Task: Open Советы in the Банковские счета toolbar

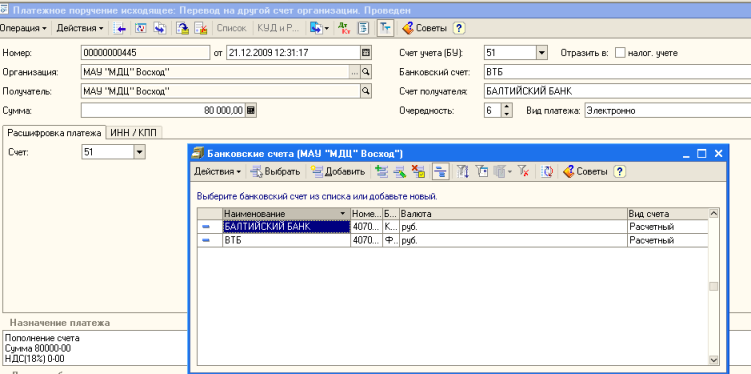Action: (x=585, y=171)
